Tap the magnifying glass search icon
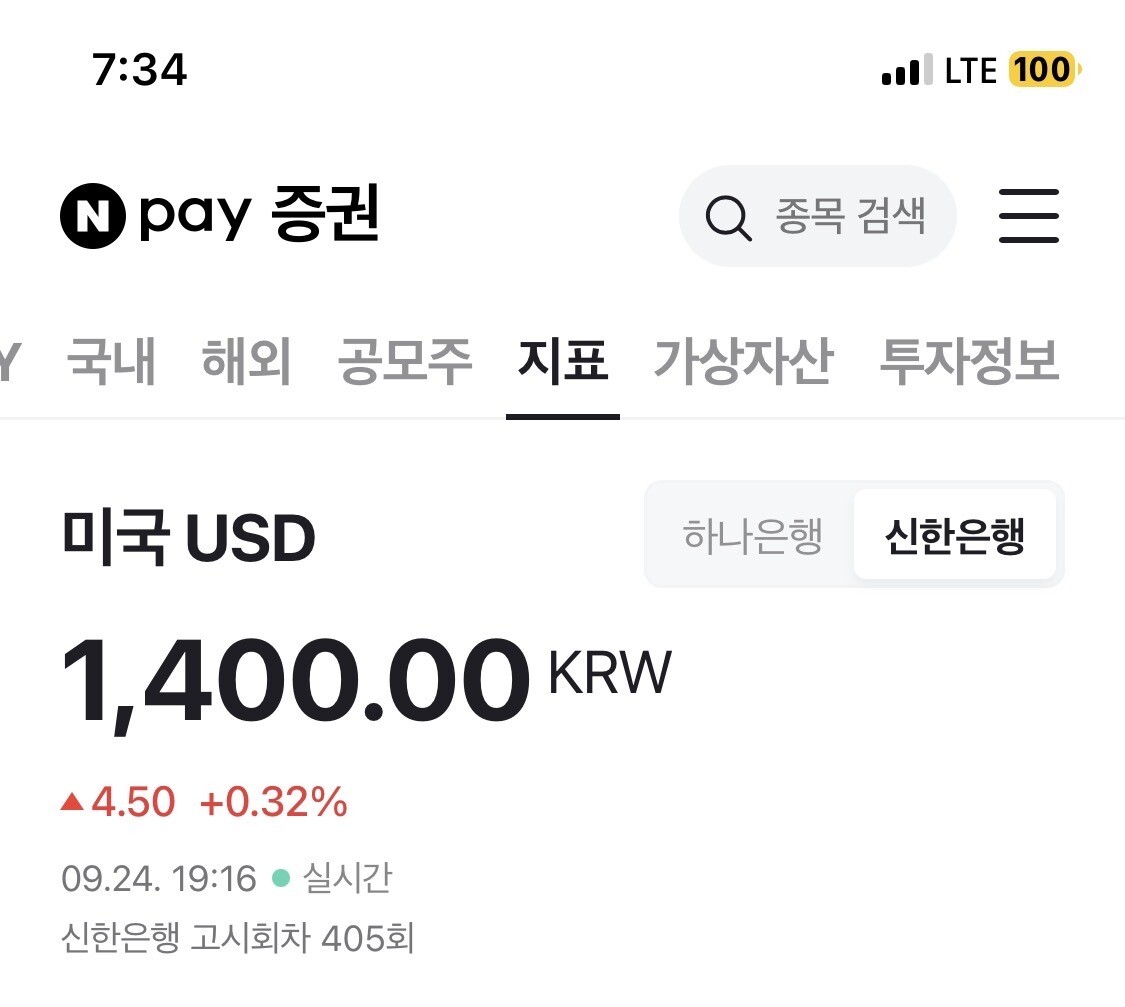 728,216
